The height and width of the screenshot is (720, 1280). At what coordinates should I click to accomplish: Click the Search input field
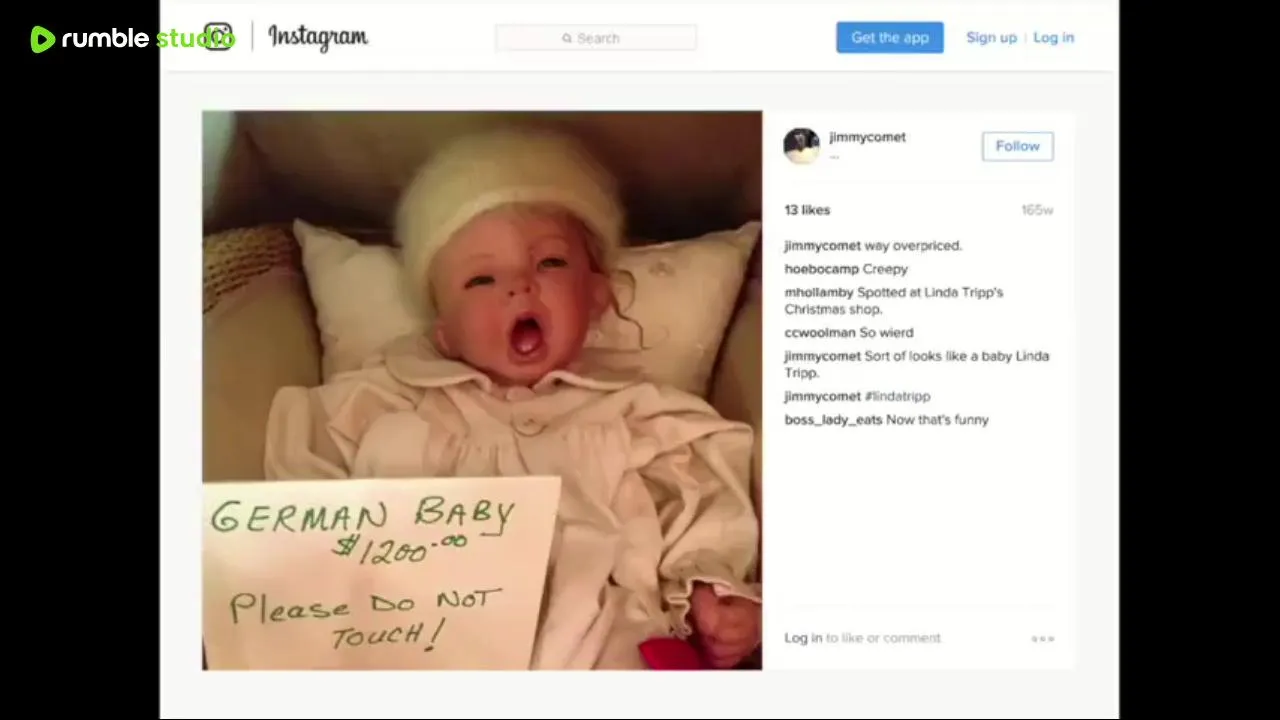coord(596,38)
